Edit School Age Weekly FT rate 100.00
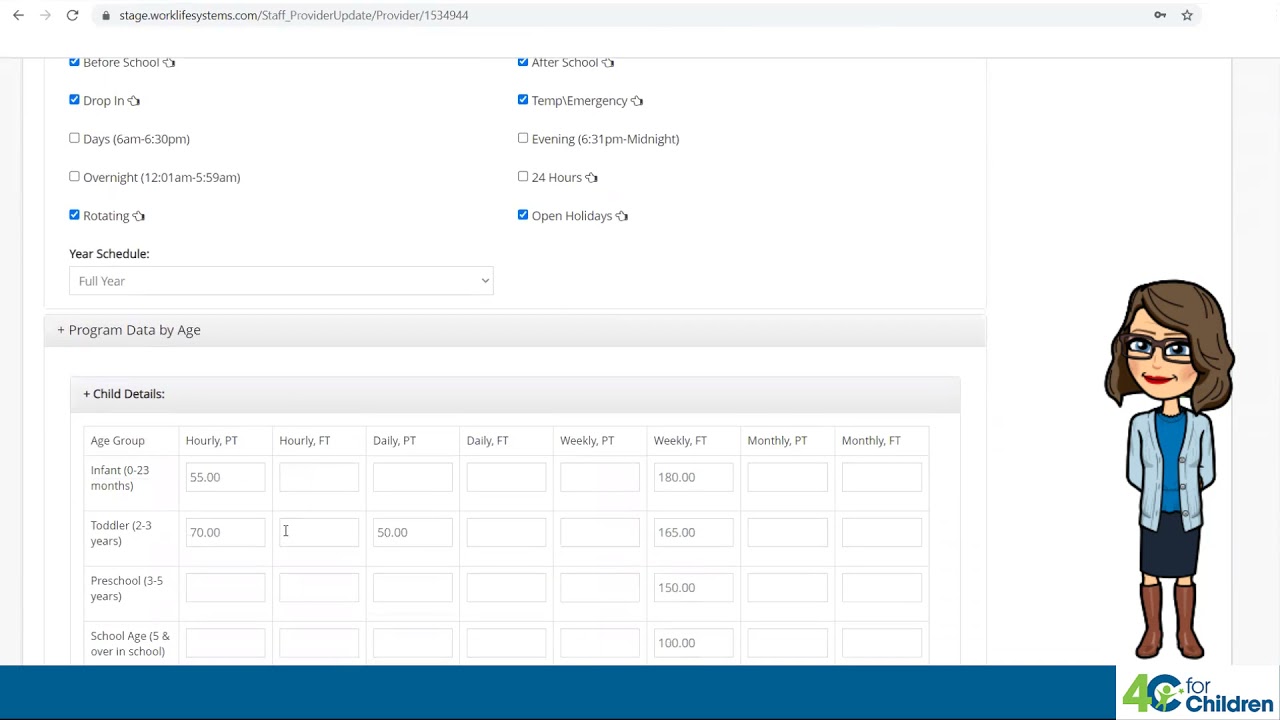The height and width of the screenshot is (720, 1280). click(694, 643)
